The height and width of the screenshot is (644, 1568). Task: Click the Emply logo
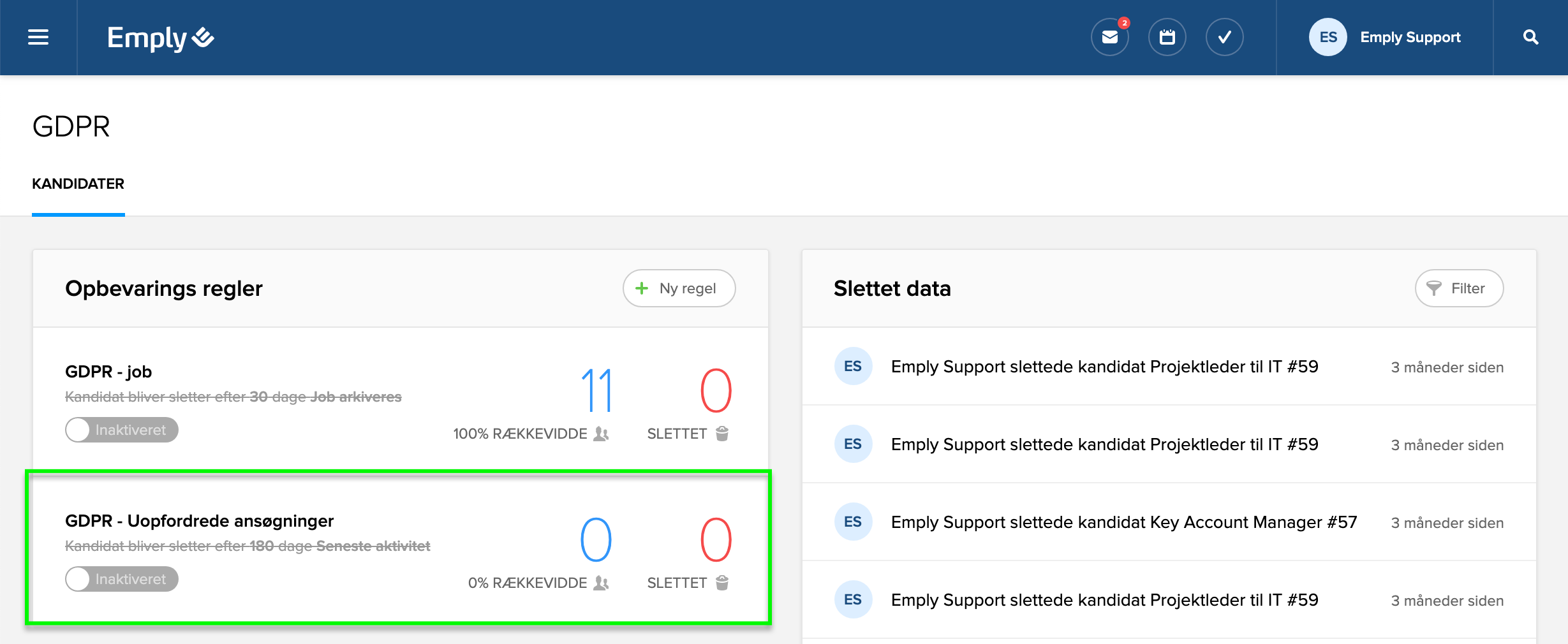click(160, 38)
